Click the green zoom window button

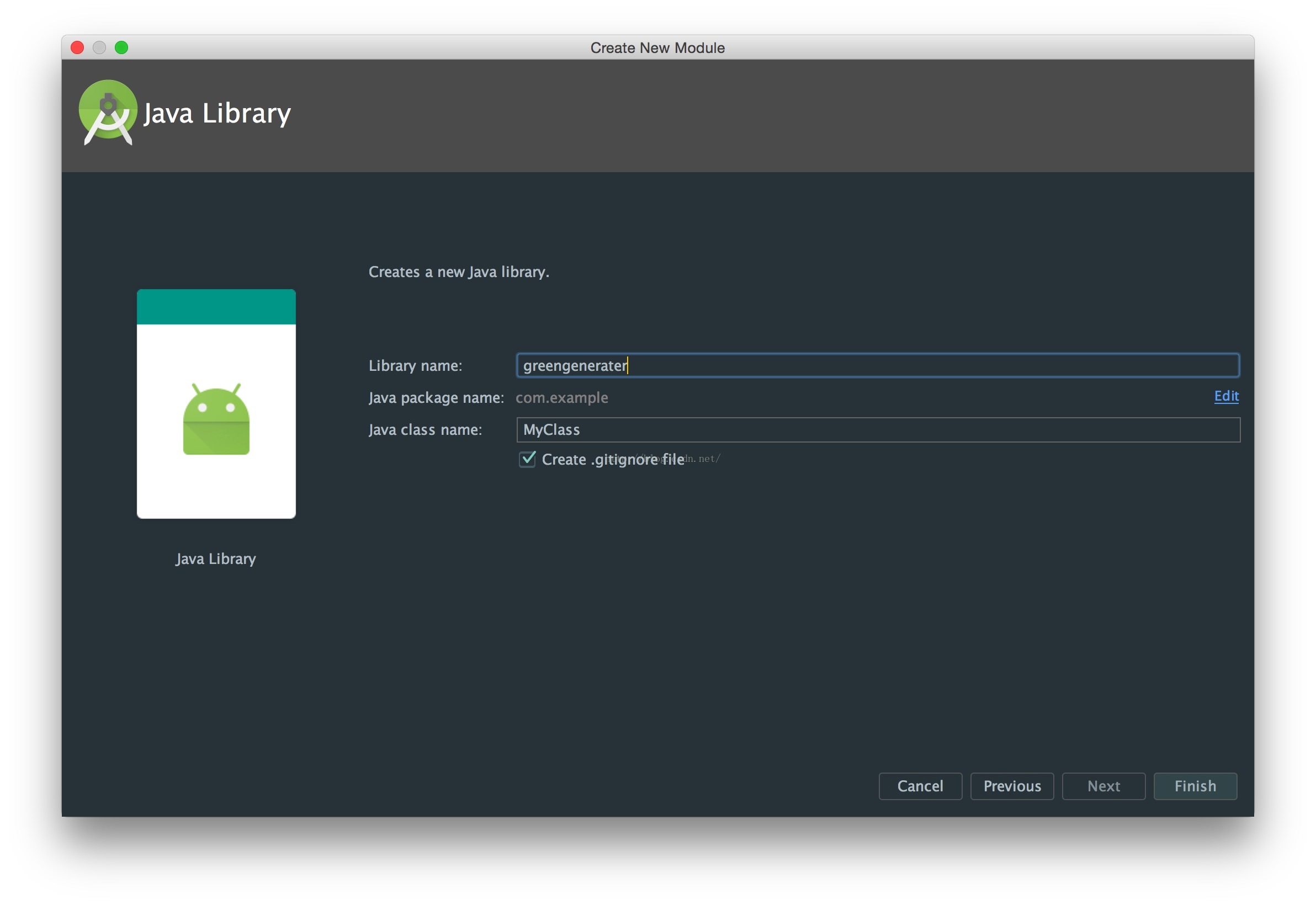(121, 47)
